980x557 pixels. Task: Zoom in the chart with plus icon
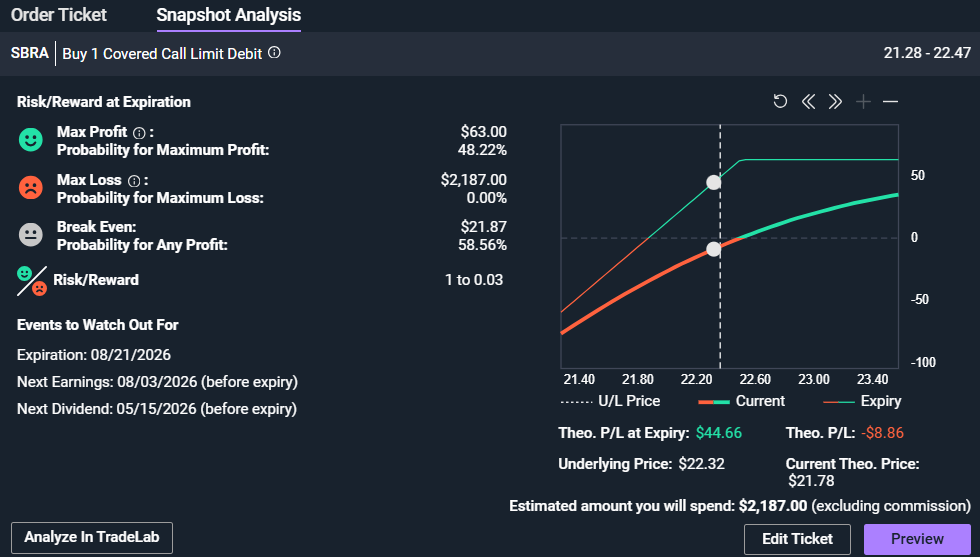pos(863,101)
